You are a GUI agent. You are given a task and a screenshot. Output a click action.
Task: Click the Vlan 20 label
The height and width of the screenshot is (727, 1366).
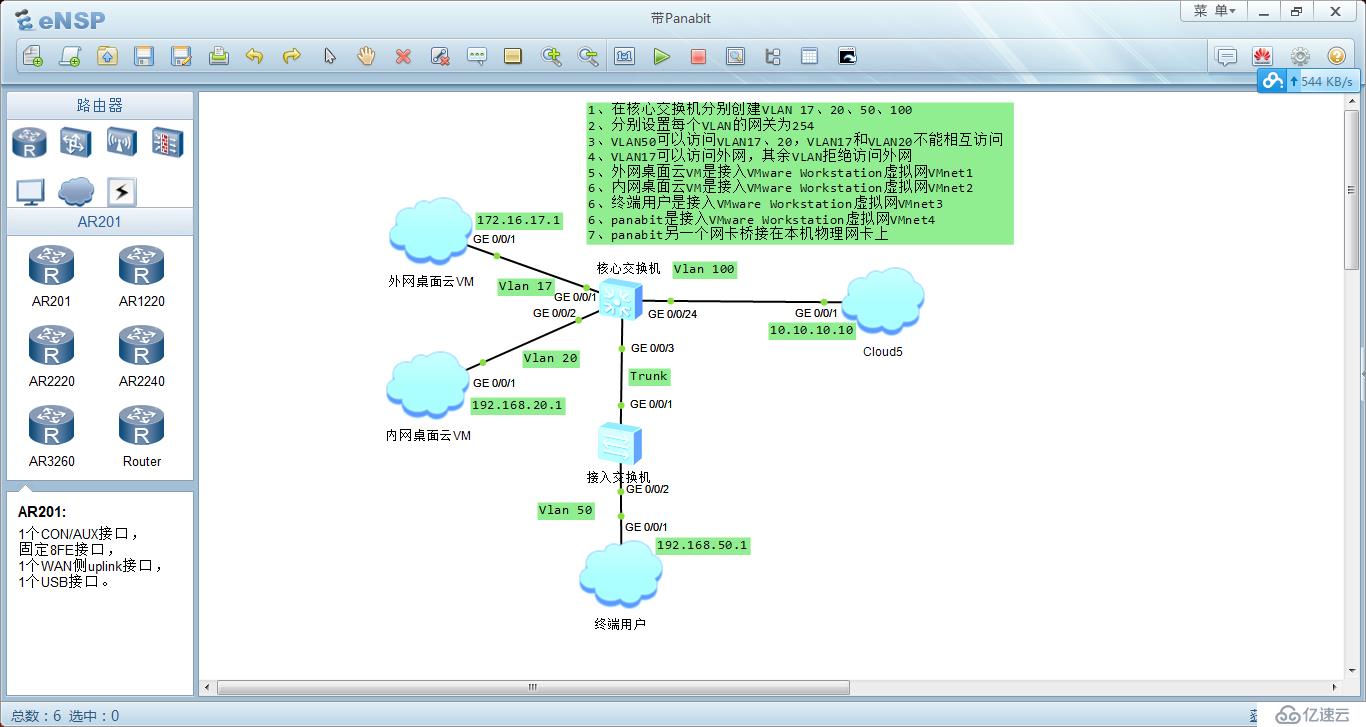pos(550,358)
